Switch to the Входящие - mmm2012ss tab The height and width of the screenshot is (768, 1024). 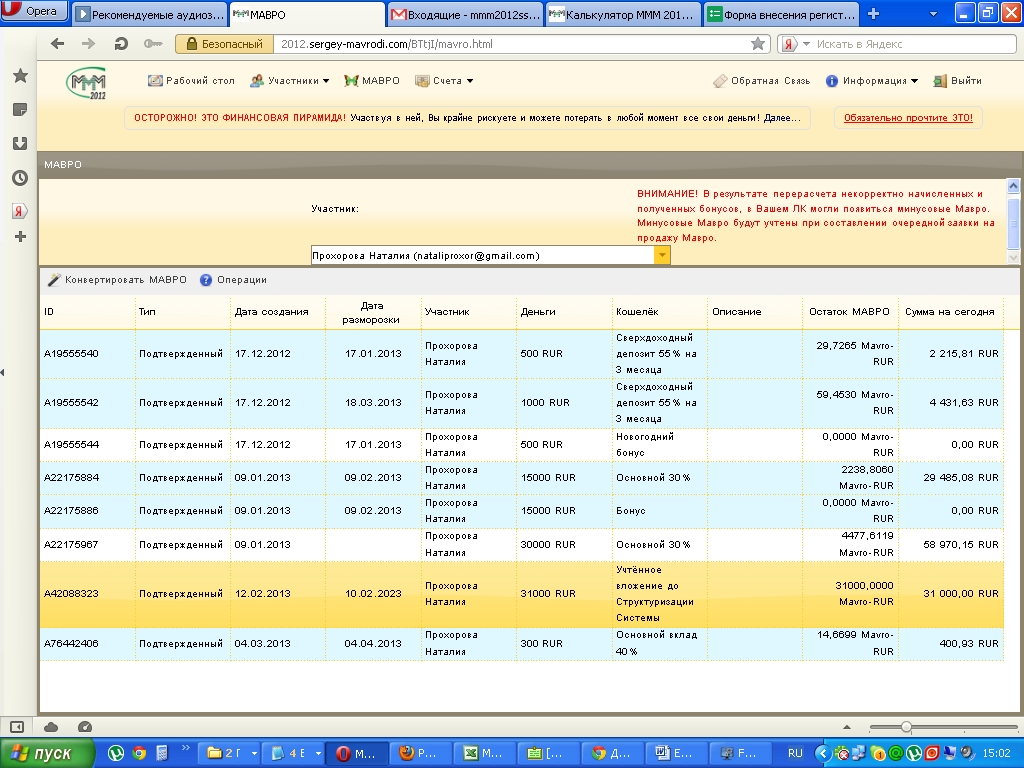click(x=466, y=14)
